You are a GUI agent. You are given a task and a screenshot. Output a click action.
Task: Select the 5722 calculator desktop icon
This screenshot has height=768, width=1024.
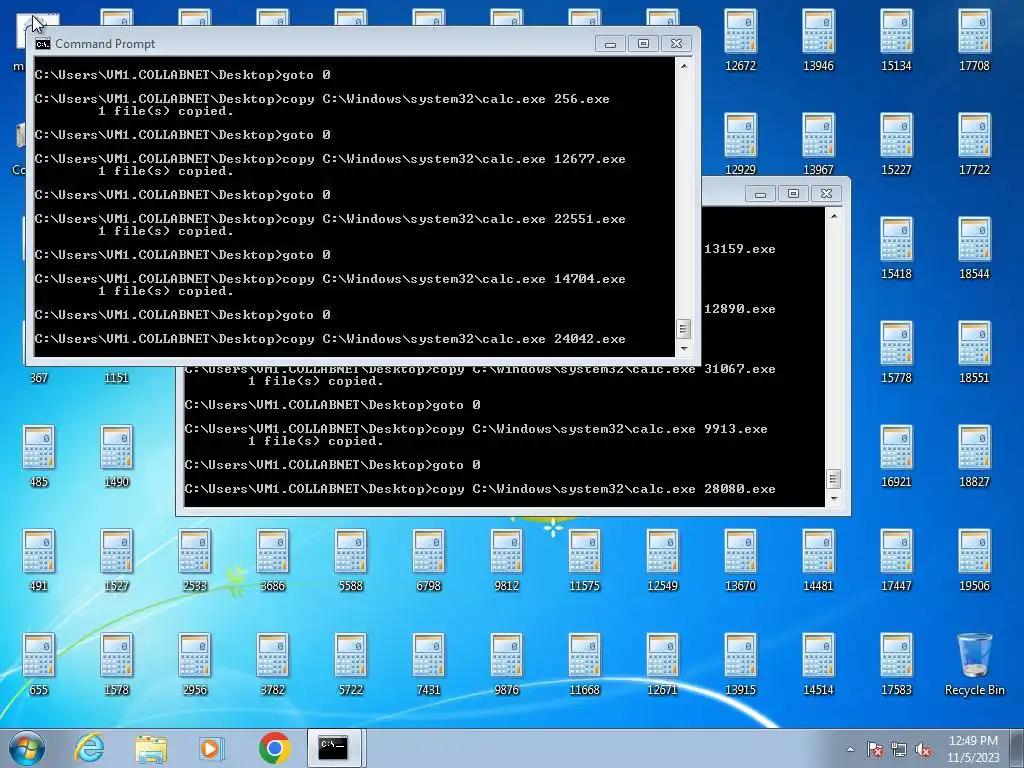coord(351,664)
